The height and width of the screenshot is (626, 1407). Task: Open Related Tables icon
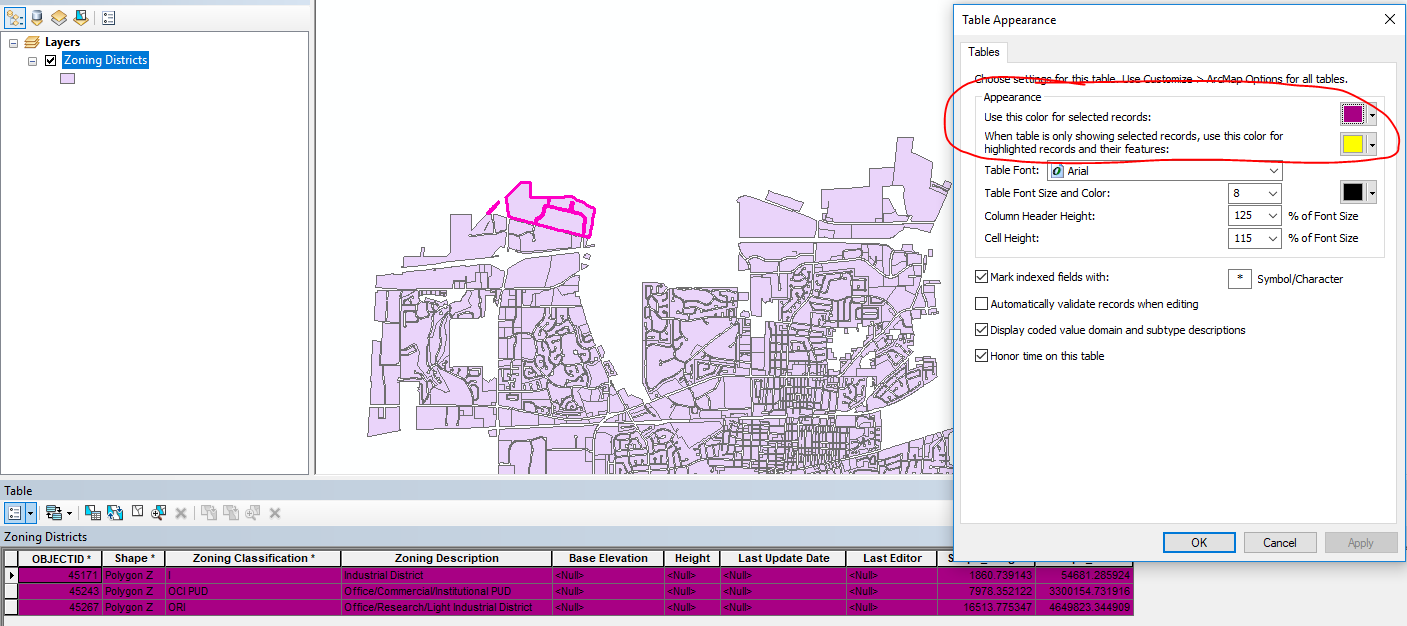pos(54,512)
